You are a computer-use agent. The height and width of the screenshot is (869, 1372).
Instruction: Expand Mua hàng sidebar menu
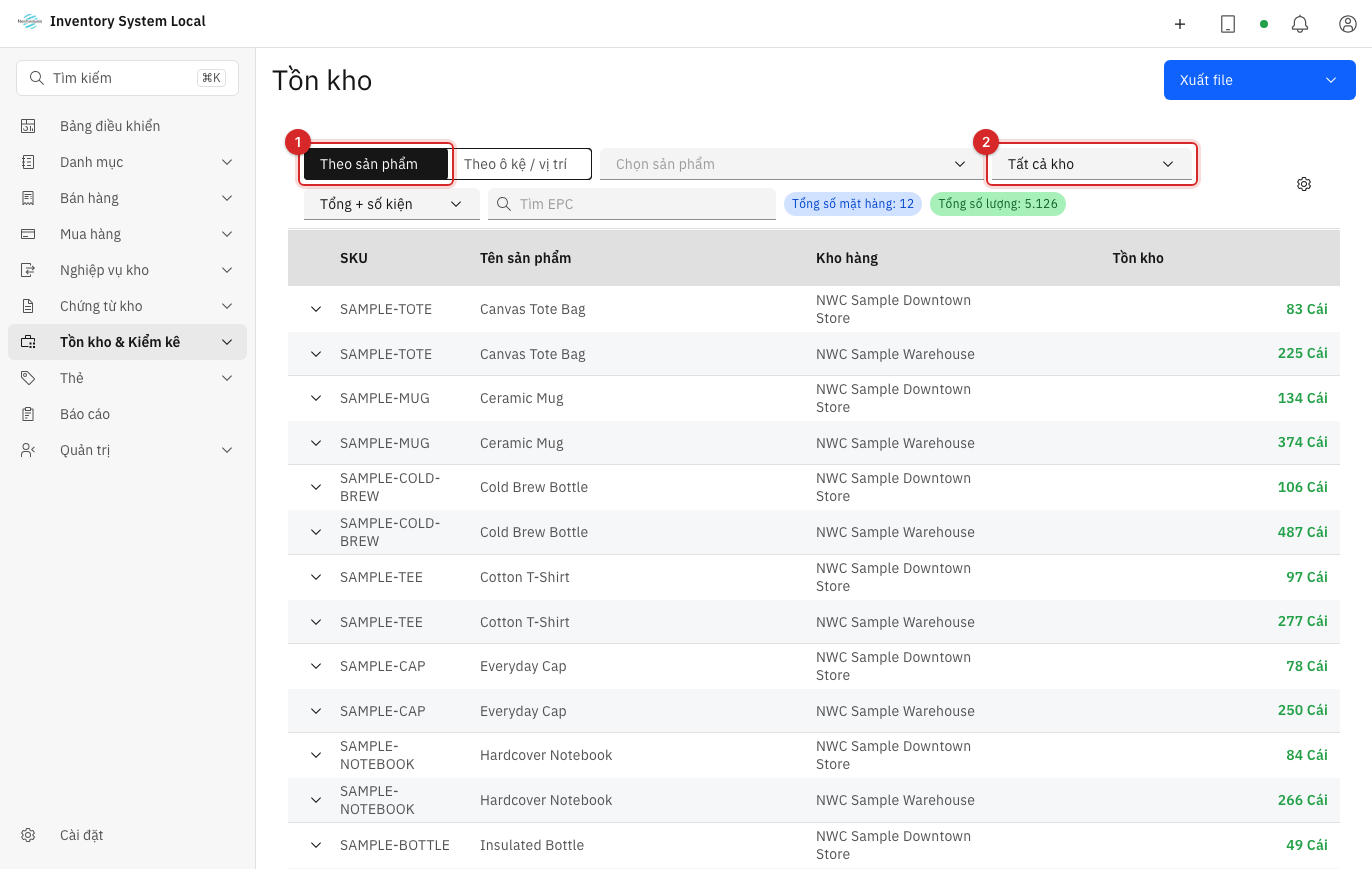[x=127, y=234]
